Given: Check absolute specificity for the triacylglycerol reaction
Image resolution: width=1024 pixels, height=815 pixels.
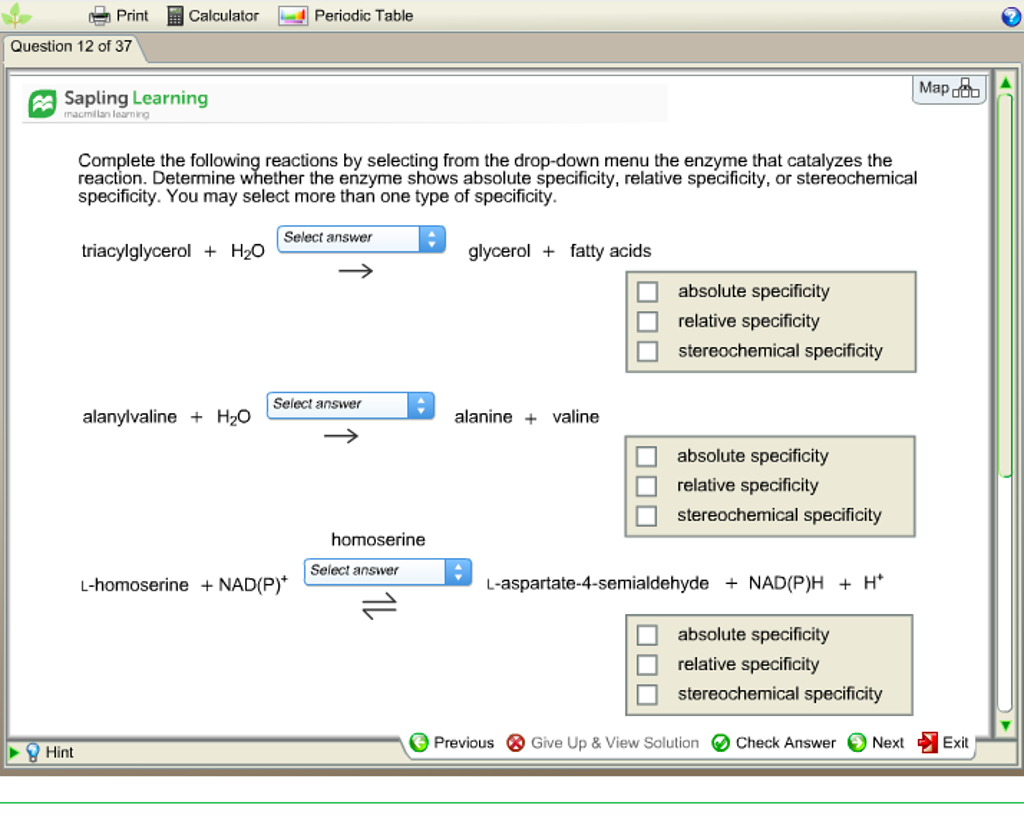Looking at the screenshot, I should click(647, 291).
